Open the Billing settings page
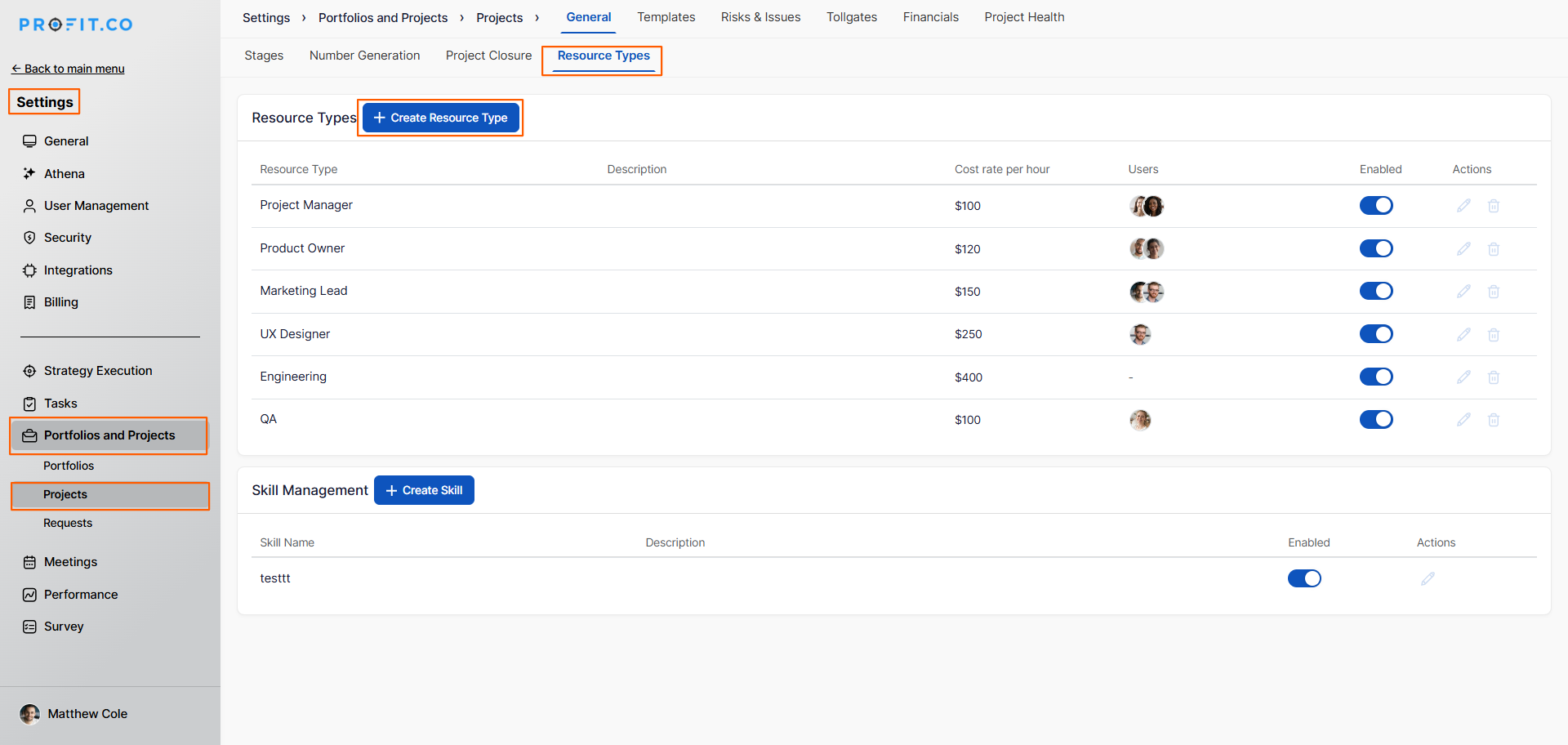This screenshot has width=1568, height=745. pyautogui.click(x=60, y=302)
